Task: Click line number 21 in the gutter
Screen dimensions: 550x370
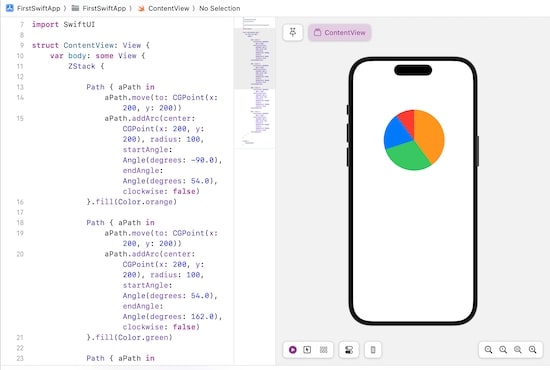Action: (20, 337)
